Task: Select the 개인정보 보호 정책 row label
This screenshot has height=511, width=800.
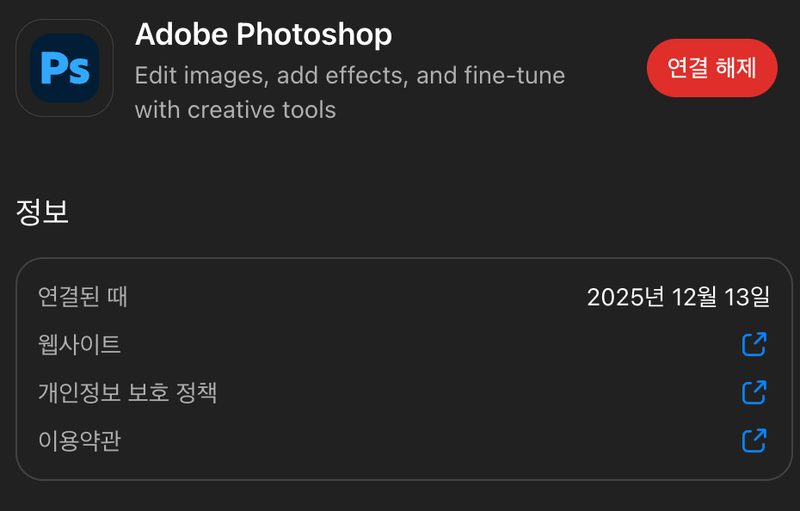Action: click(x=128, y=392)
